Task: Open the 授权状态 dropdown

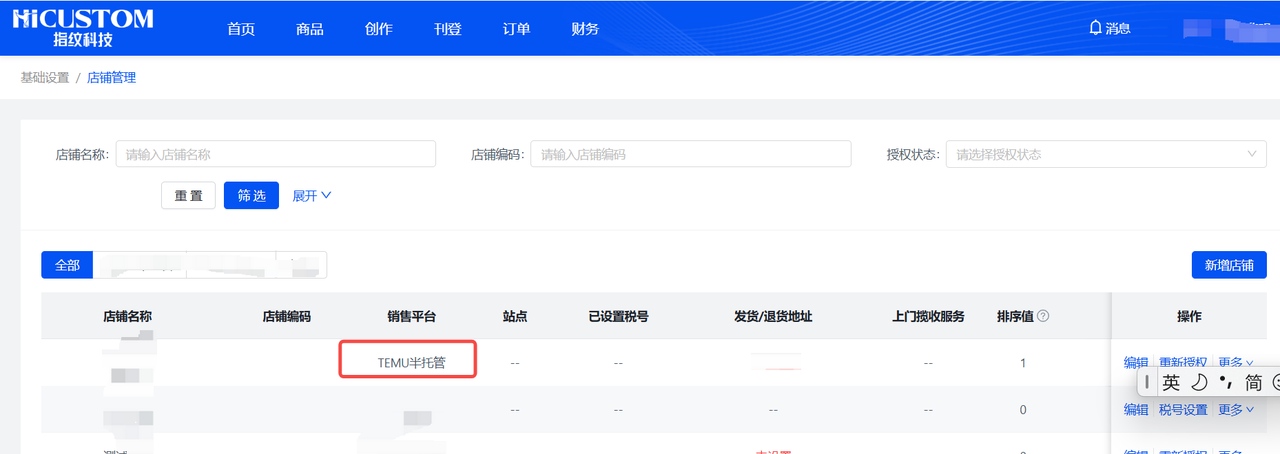Action: 1105,154
